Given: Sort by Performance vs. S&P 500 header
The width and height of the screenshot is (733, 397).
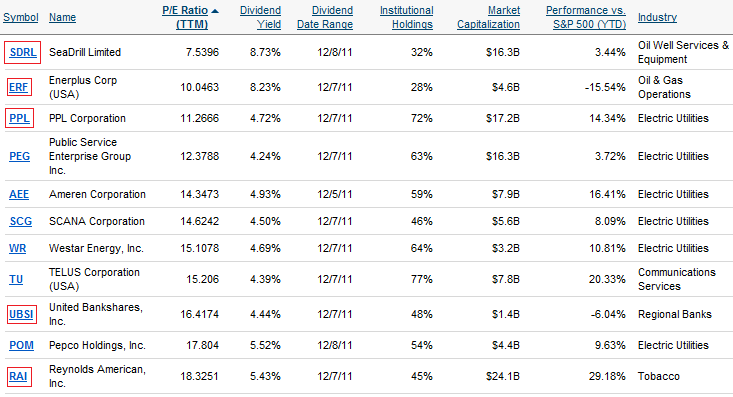Looking at the screenshot, I should coord(586,17).
